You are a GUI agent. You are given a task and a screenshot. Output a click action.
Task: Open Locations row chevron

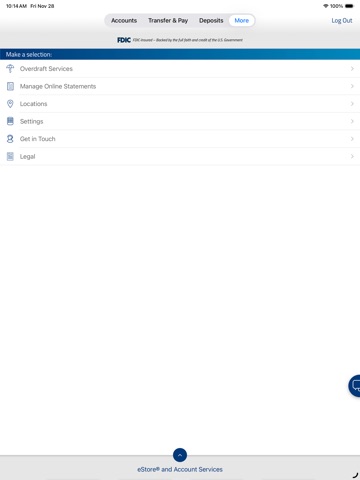pos(352,104)
